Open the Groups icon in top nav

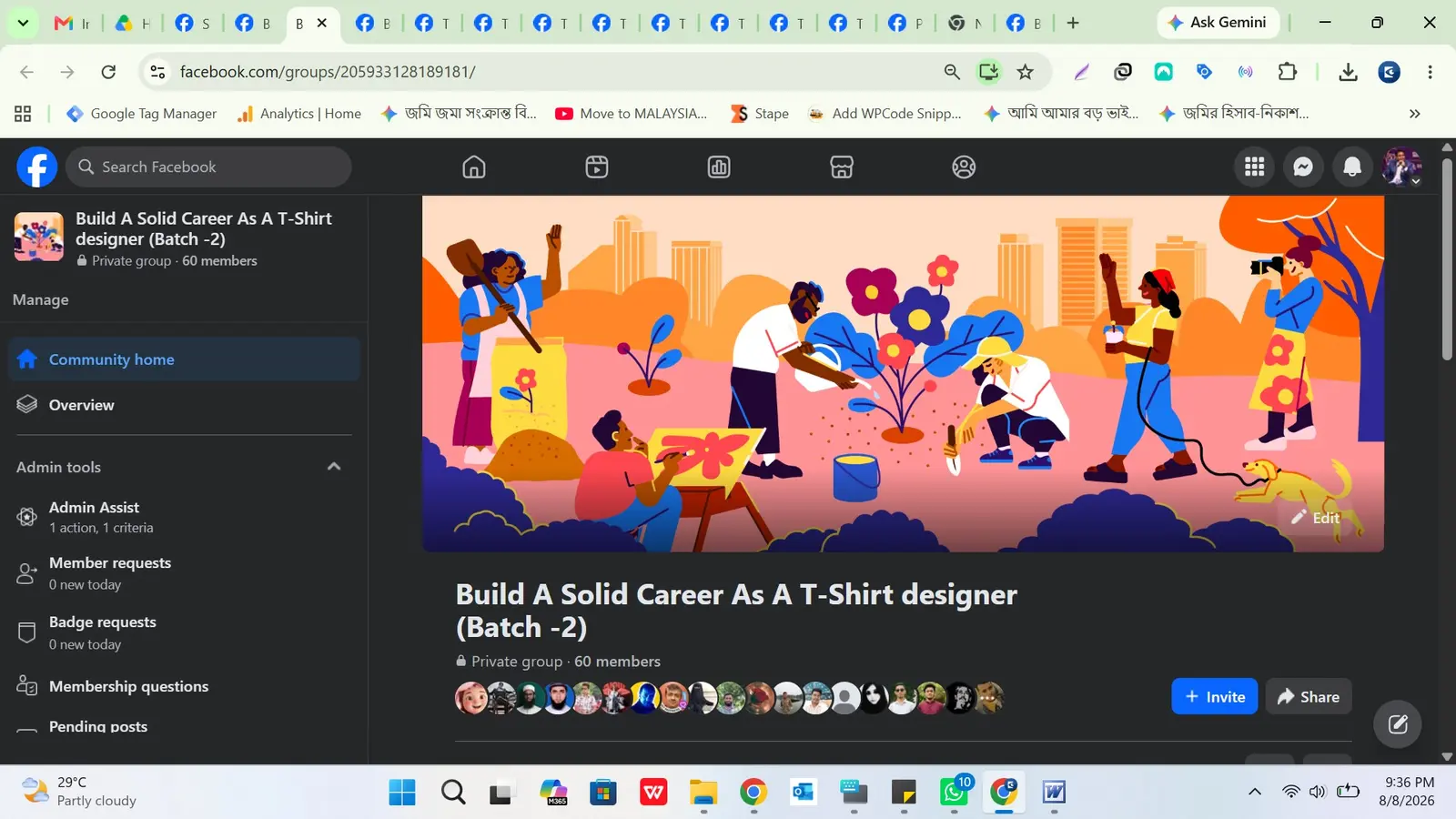(964, 167)
